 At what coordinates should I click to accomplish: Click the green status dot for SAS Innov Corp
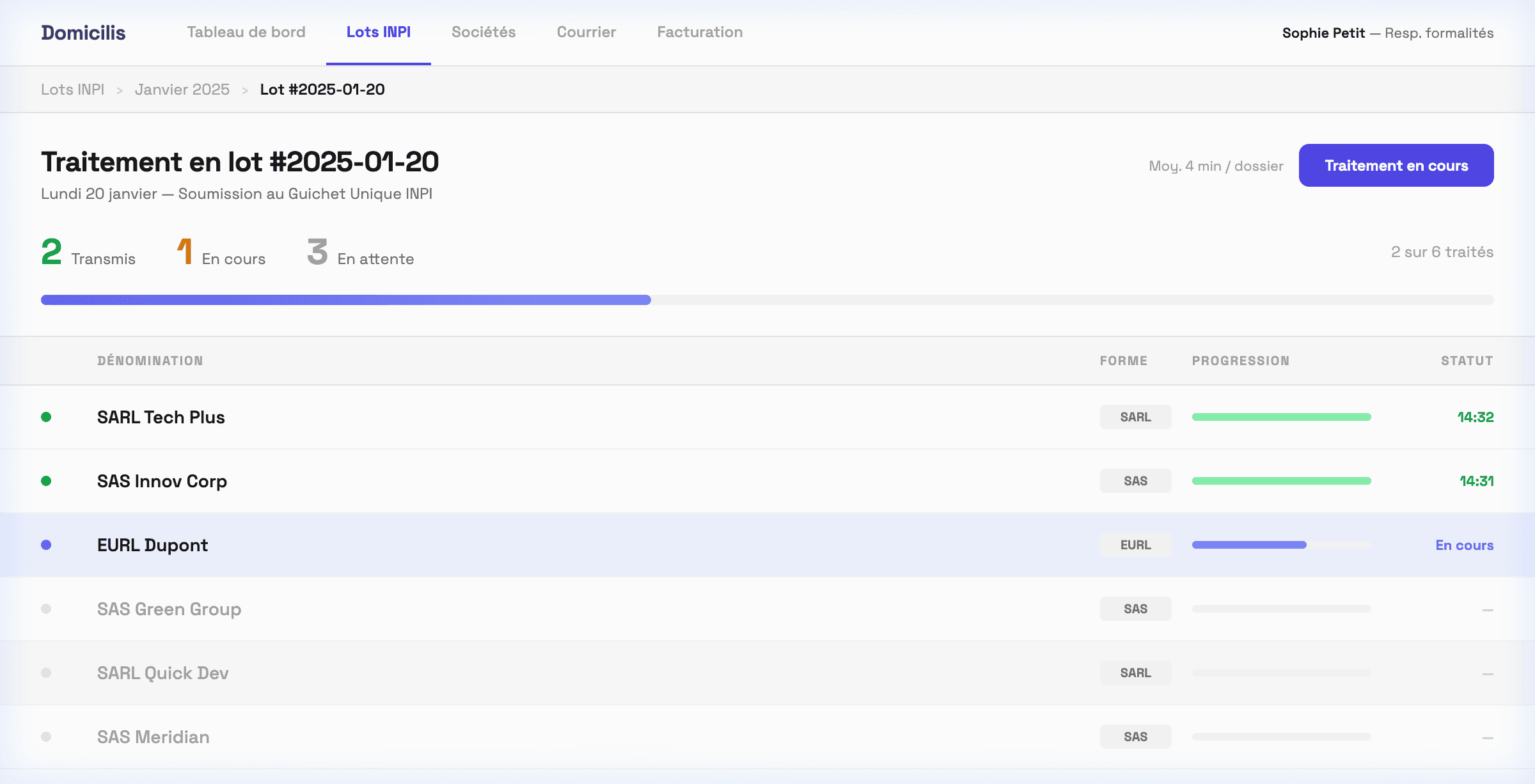click(46, 481)
